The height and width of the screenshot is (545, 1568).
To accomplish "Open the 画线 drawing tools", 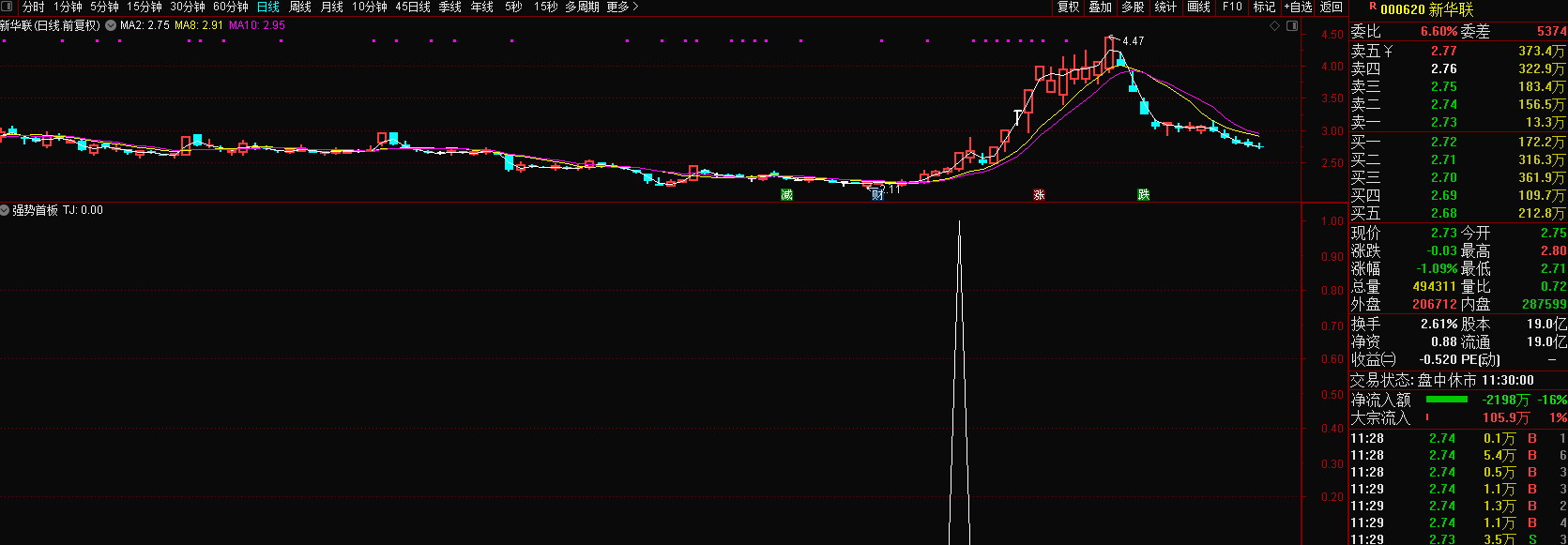I will tap(1198, 7).
